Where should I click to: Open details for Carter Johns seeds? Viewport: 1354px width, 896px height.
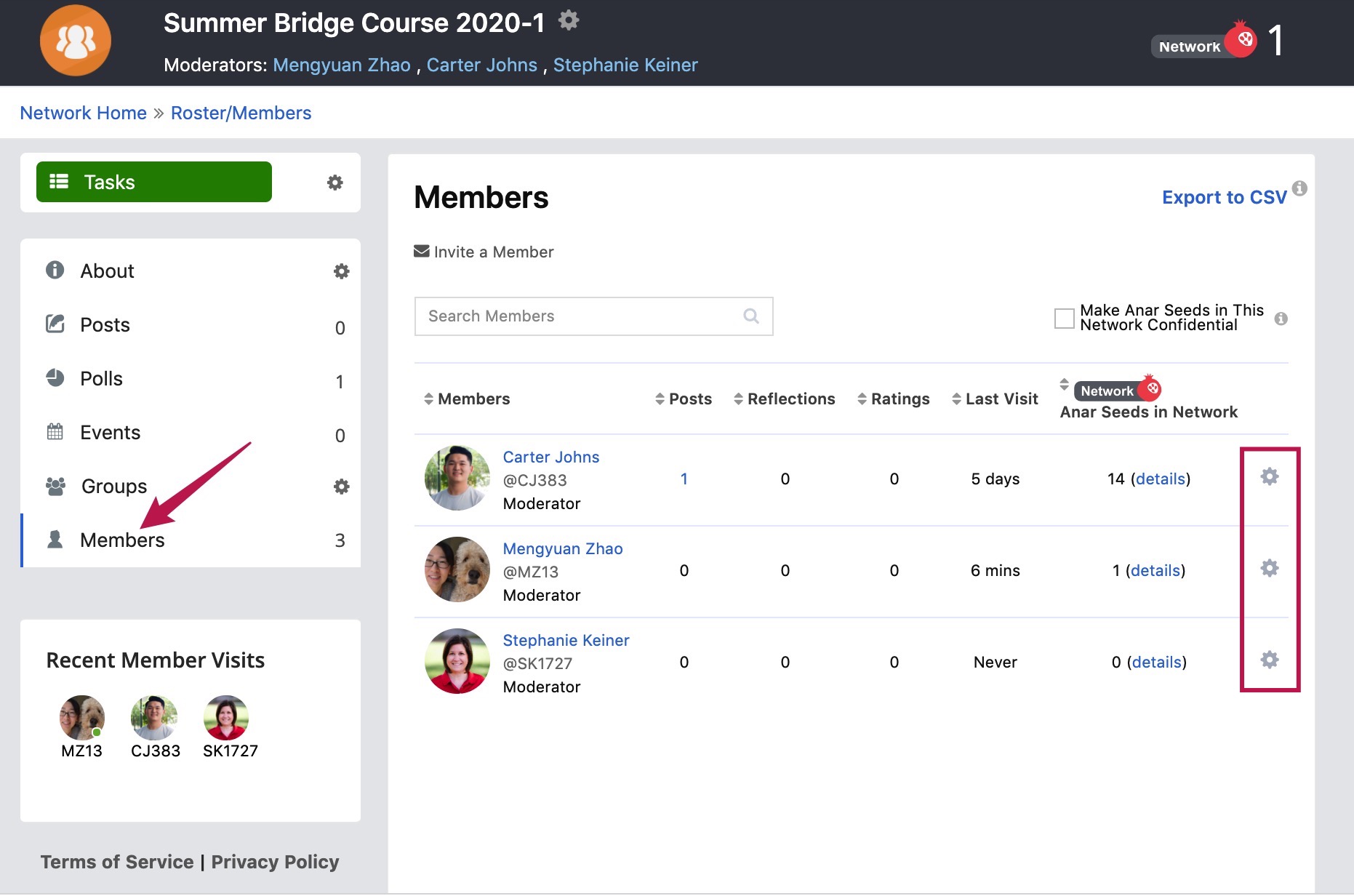[1161, 479]
